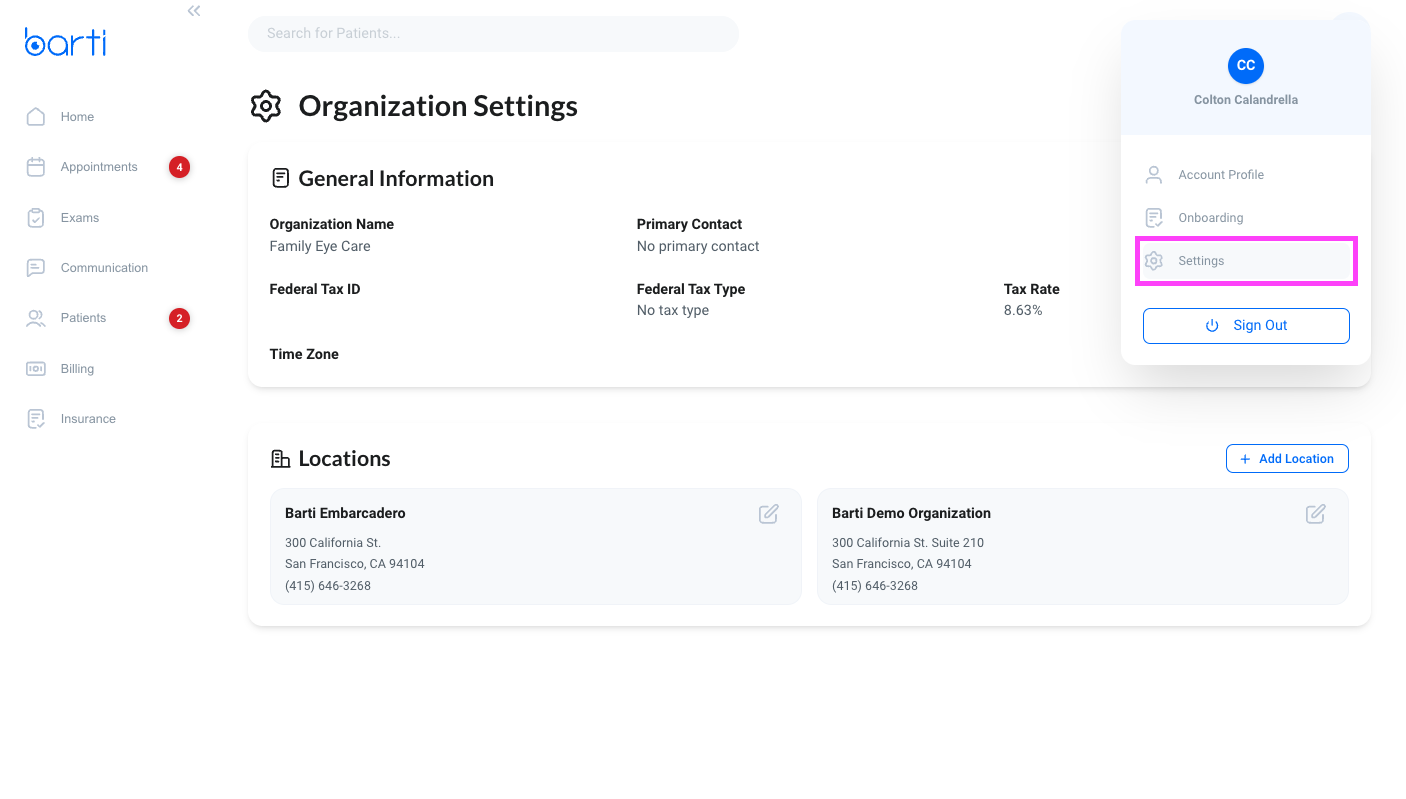The width and height of the screenshot is (1406, 799).
Task: Click the 8.63% tax rate value
Action: point(1023,311)
